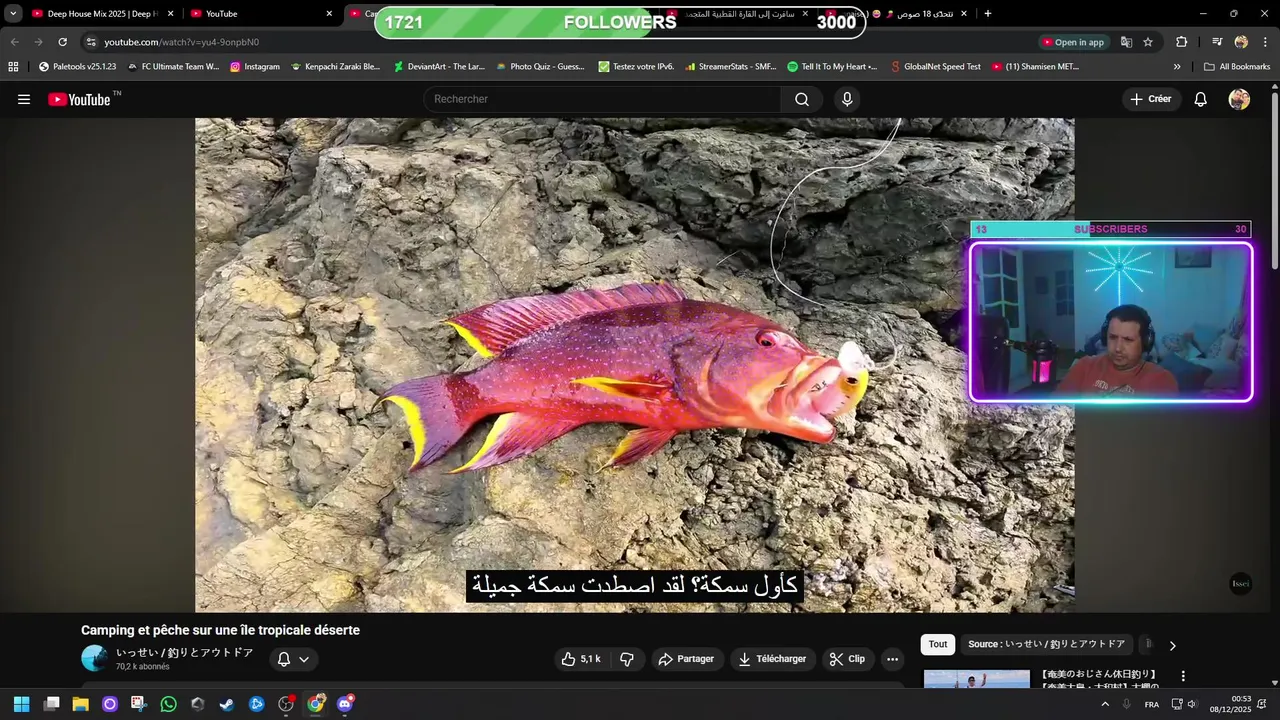Open File Explorer from the taskbar
The height and width of the screenshot is (720, 1280).
click(80, 704)
